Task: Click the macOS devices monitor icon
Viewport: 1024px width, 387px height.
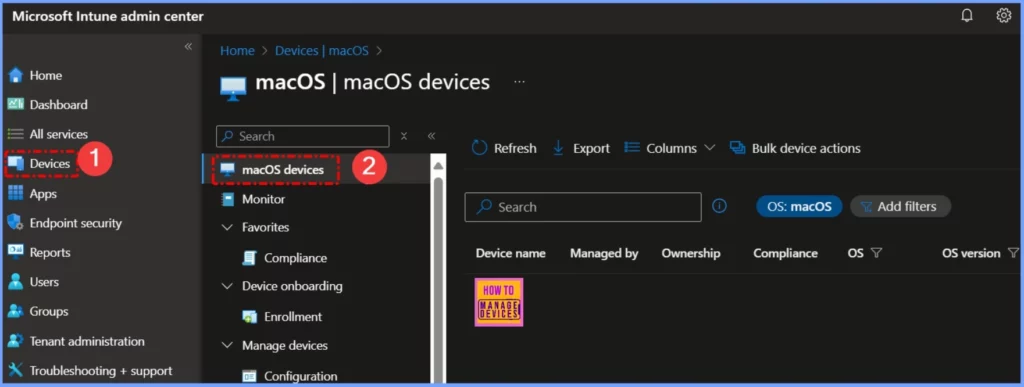Action: click(228, 170)
